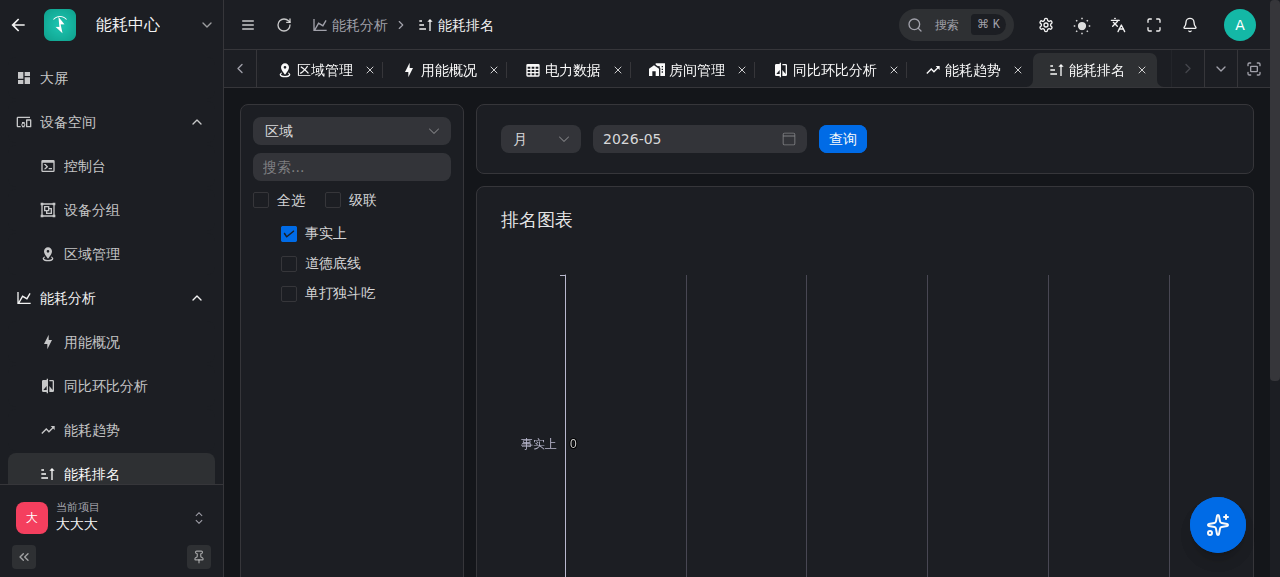Uncheck the 事实上 checkbox
This screenshot has width=1280, height=577.
coord(289,234)
